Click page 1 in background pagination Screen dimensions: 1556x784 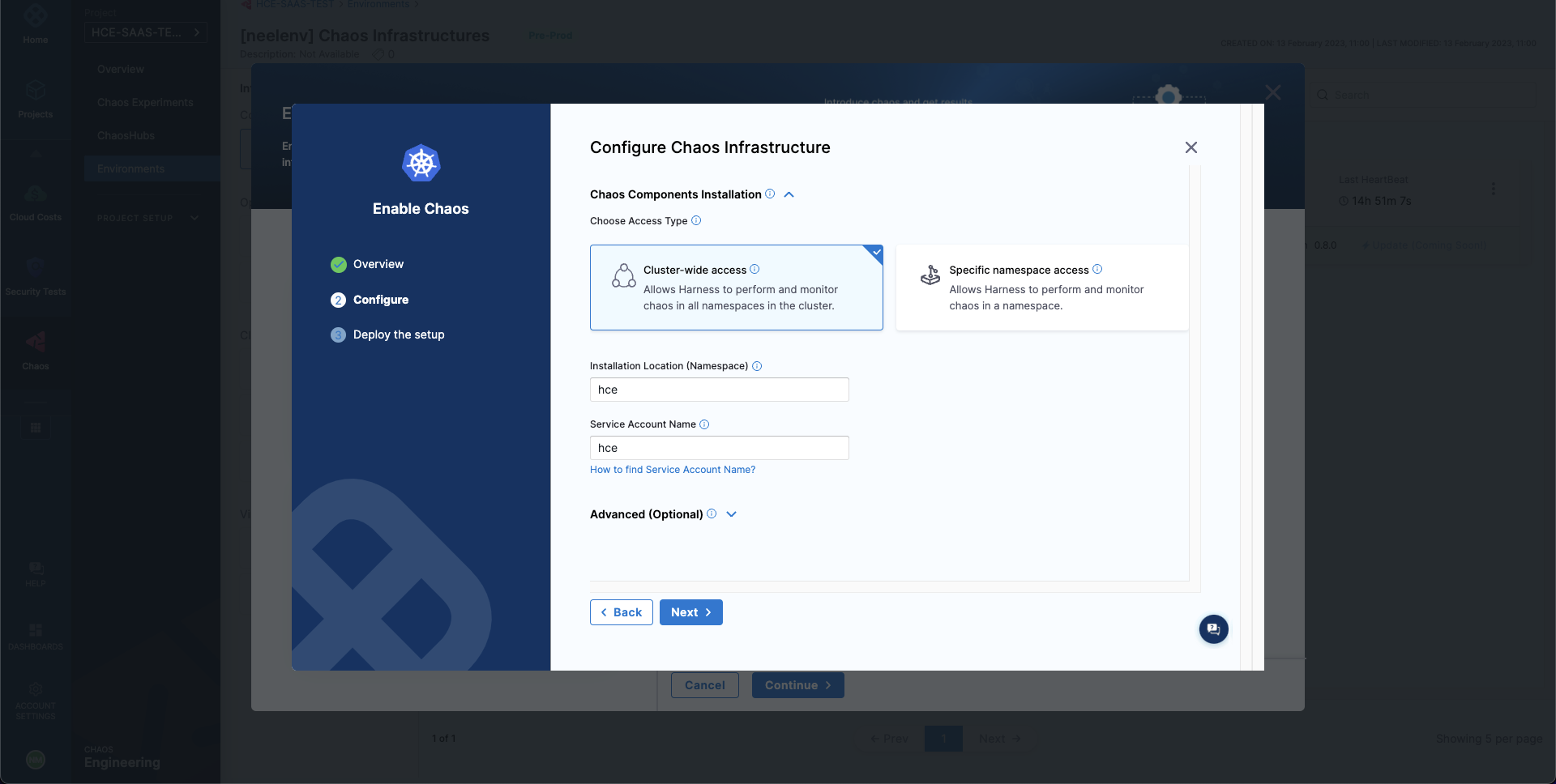(x=943, y=739)
